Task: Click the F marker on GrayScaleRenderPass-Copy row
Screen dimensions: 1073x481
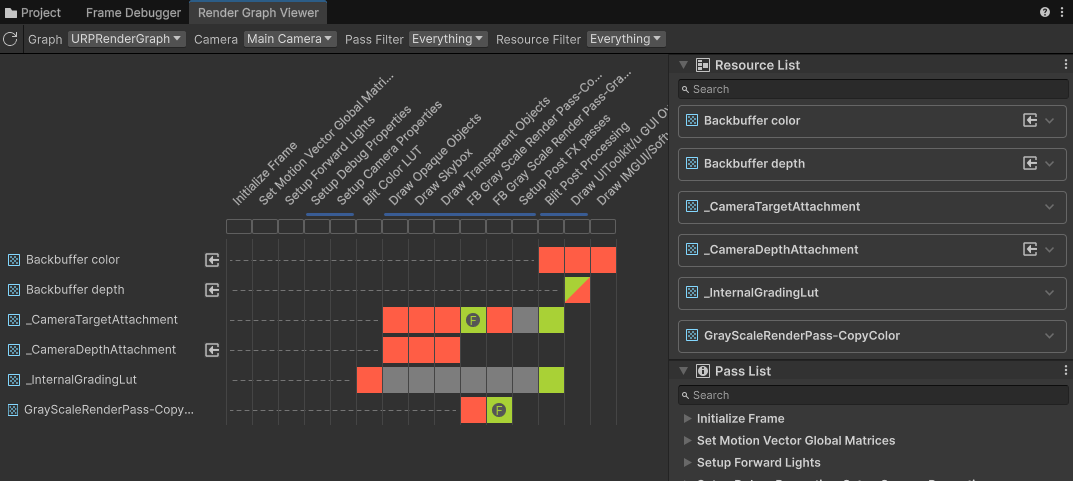Action: click(499, 410)
